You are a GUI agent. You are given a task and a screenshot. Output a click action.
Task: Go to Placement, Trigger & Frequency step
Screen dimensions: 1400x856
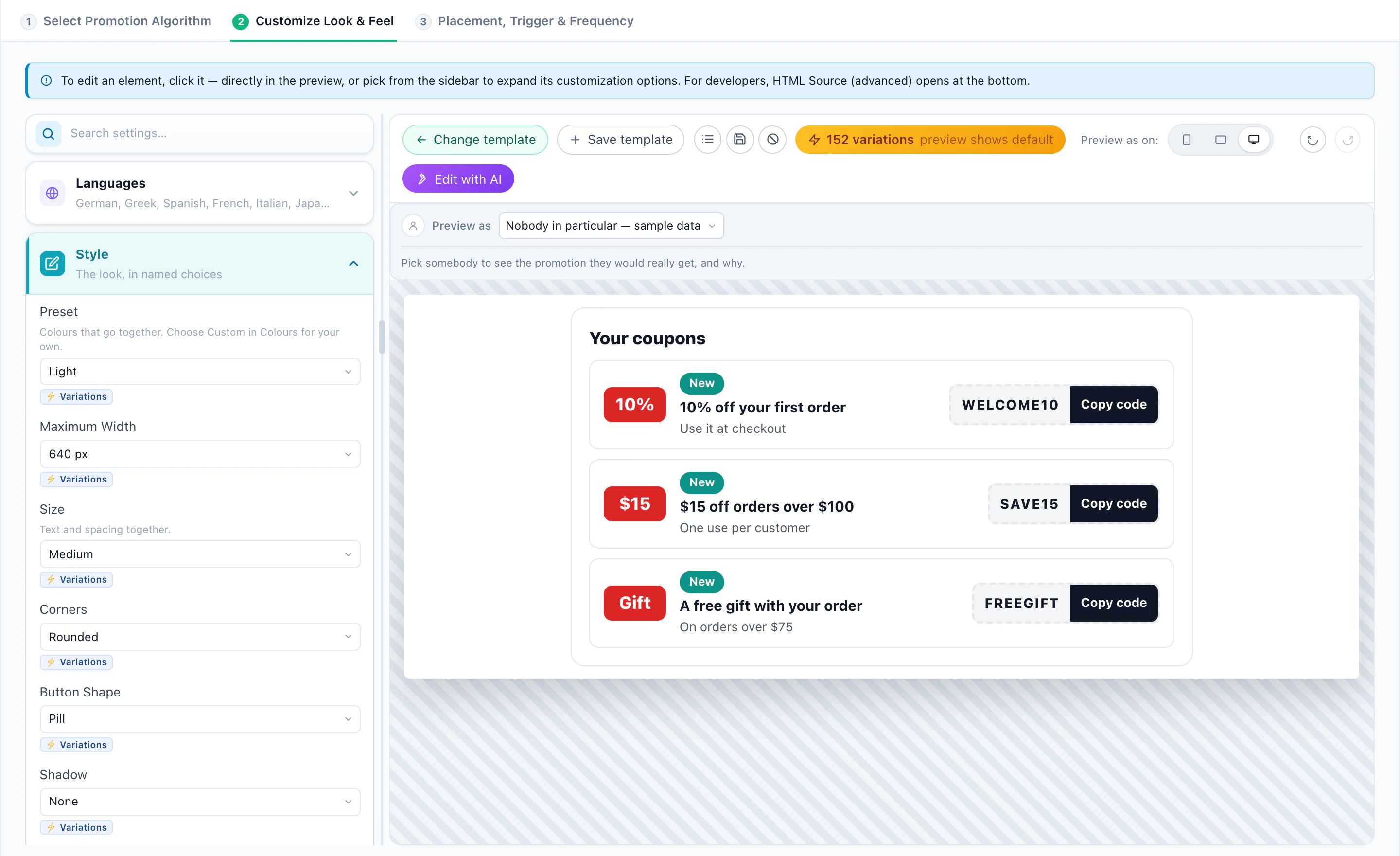525,21
